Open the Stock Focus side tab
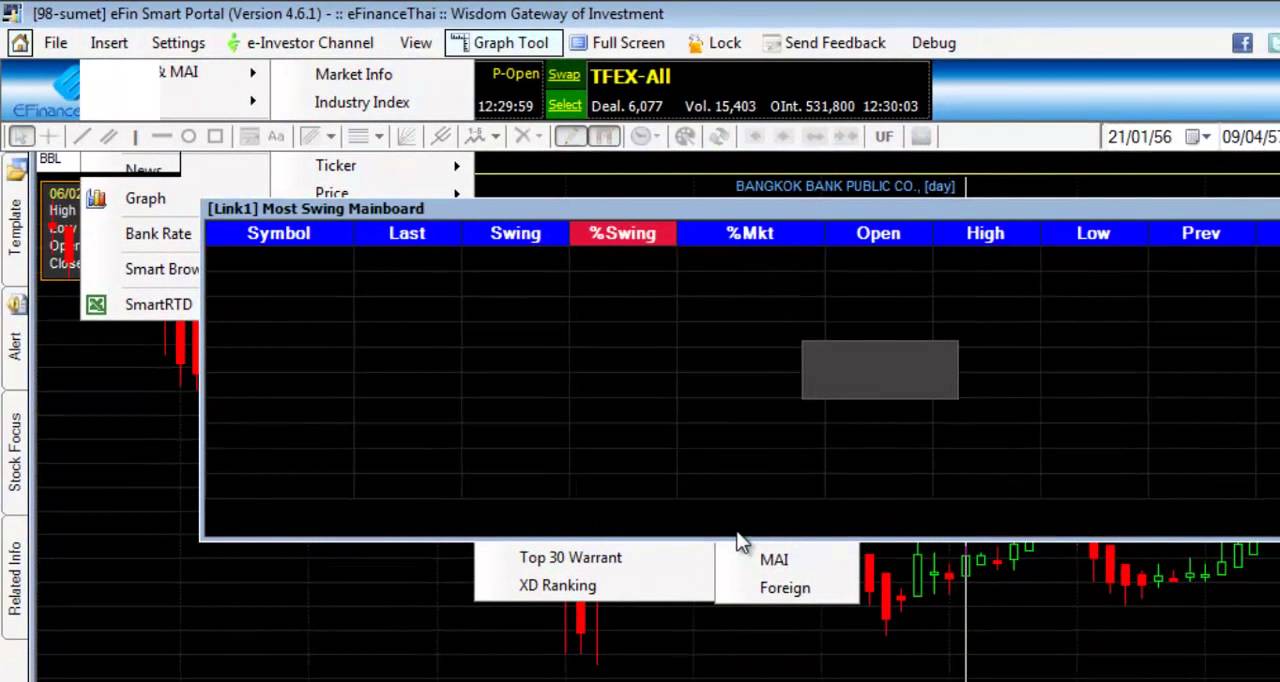The width and height of the screenshot is (1280, 682). (x=16, y=451)
